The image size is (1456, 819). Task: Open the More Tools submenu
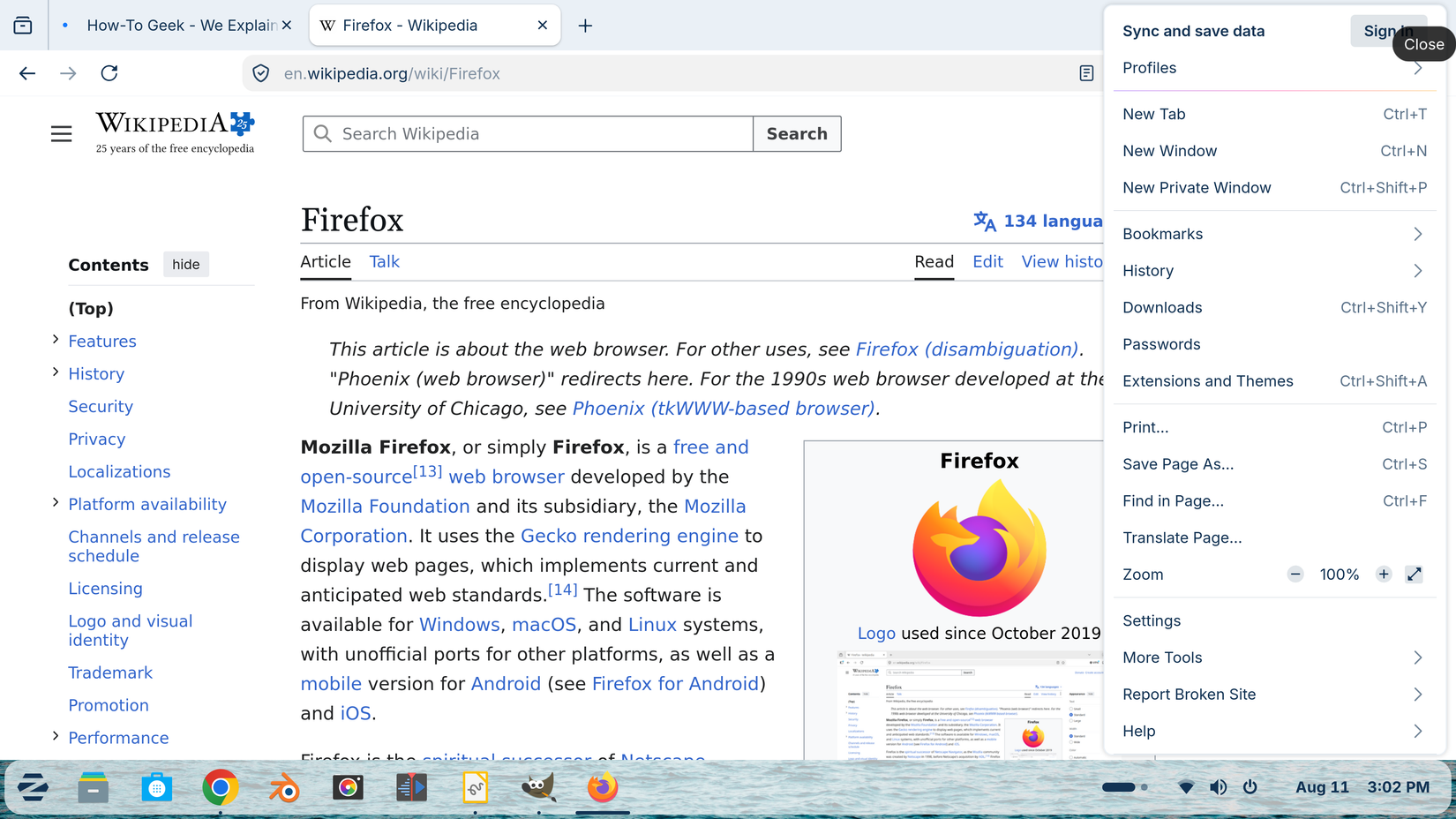pyautogui.click(x=1274, y=657)
